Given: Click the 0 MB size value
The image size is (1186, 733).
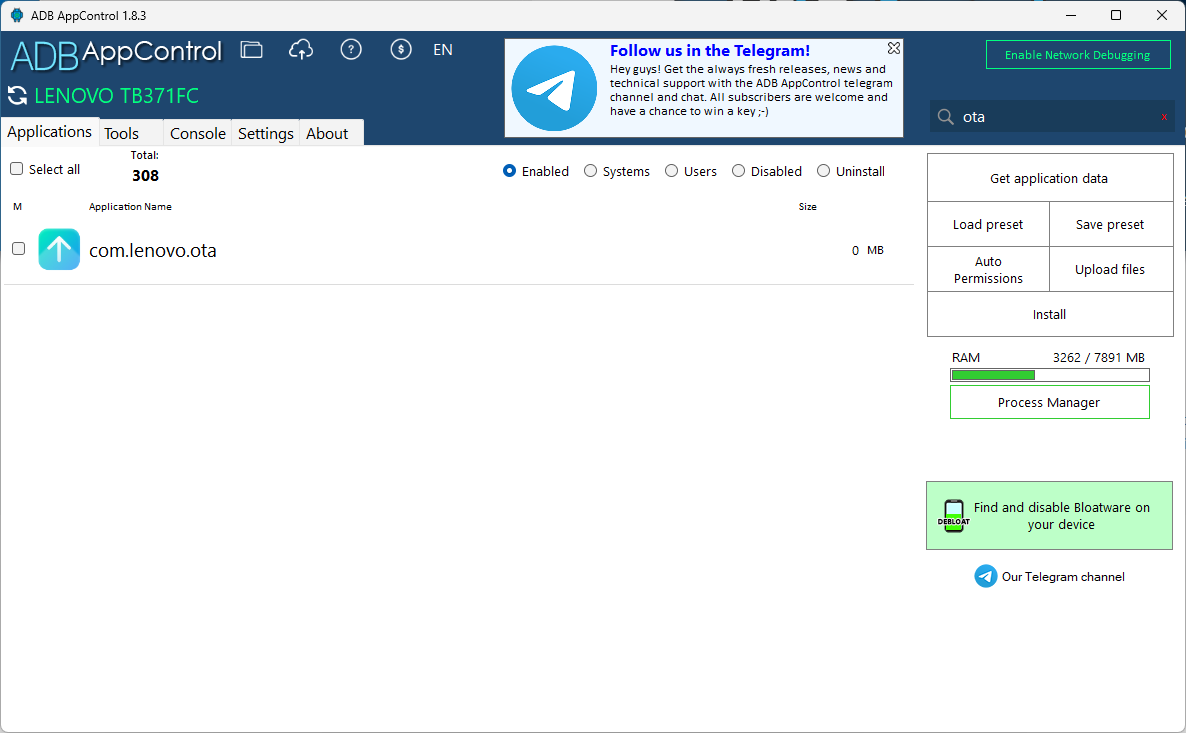Looking at the screenshot, I should tap(868, 250).
